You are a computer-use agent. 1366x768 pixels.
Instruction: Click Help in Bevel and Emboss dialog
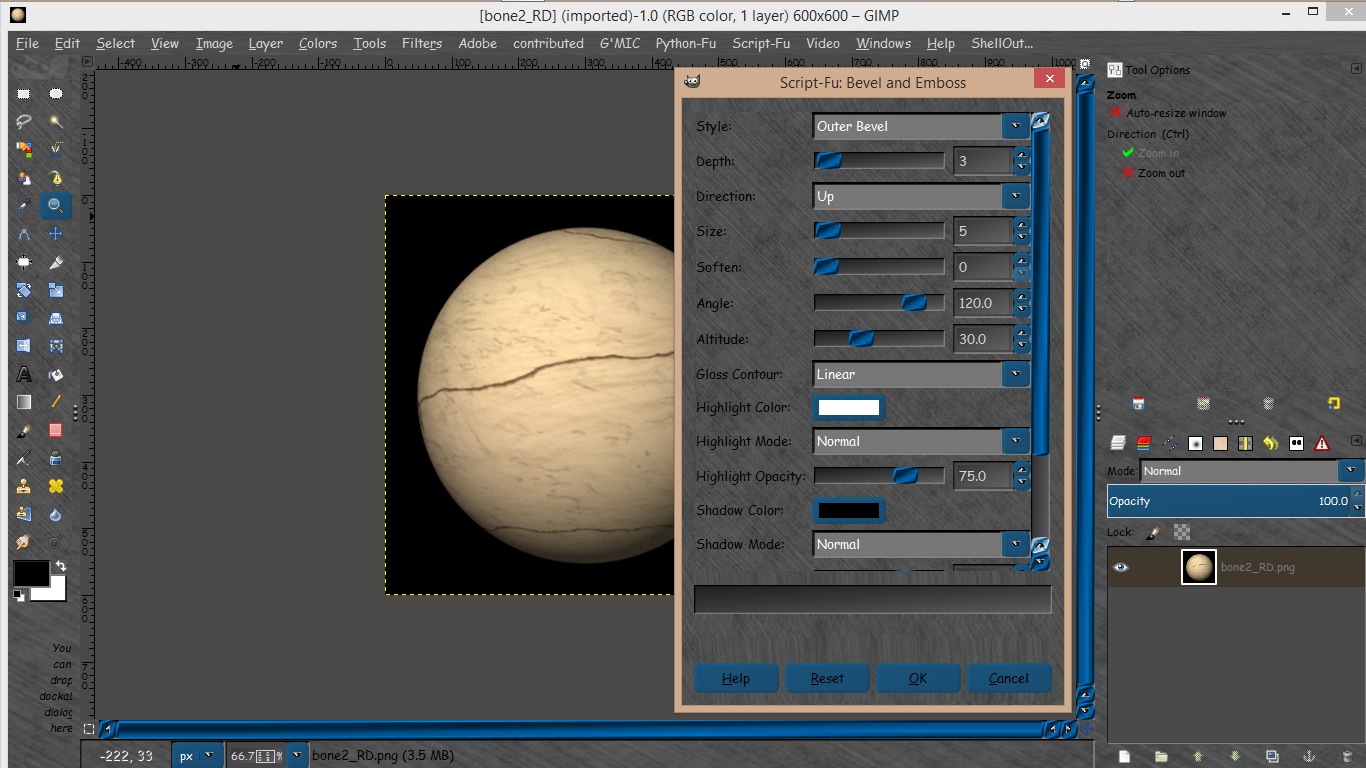736,678
